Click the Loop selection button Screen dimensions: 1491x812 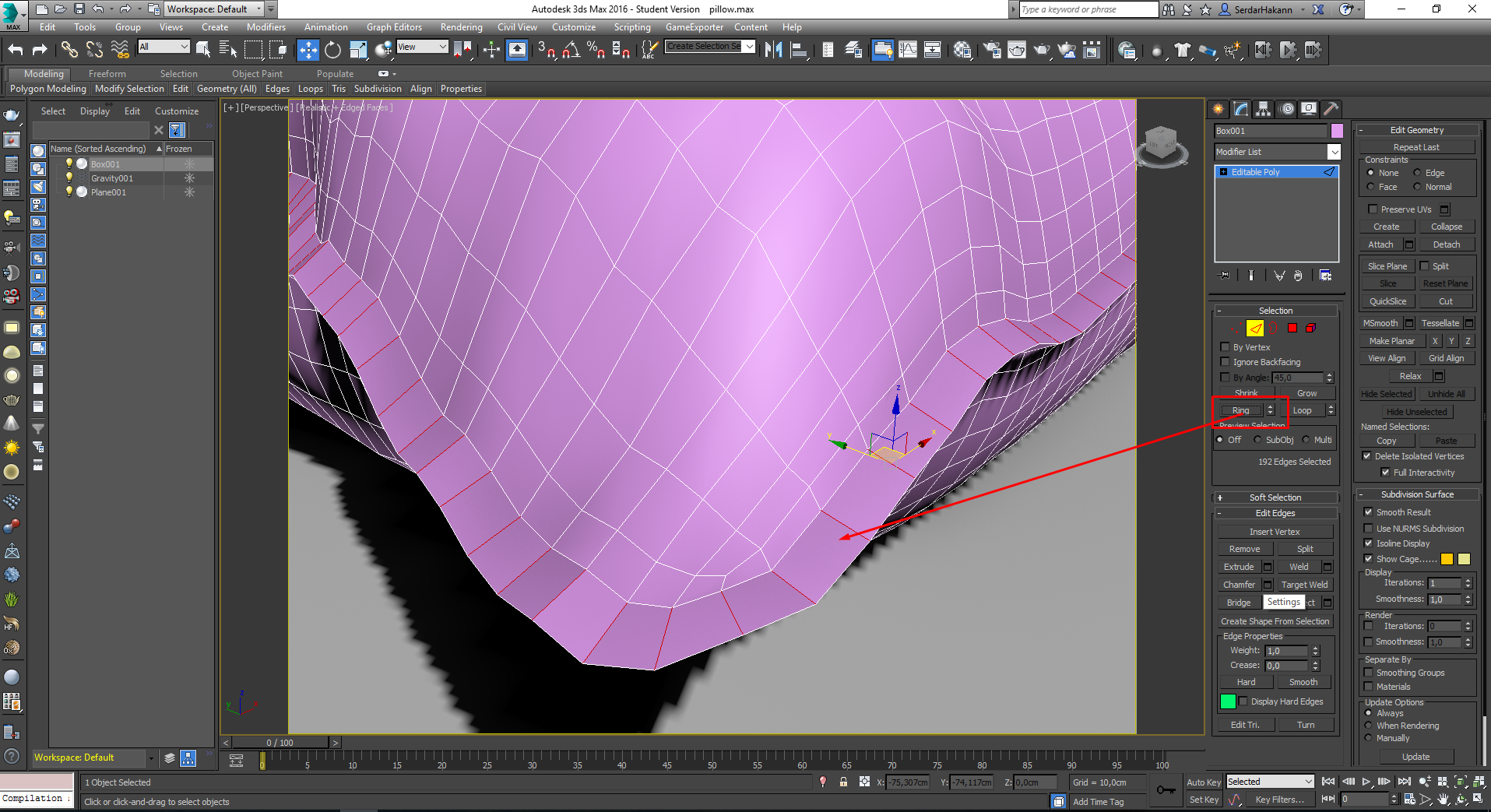click(x=1302, y=410)
